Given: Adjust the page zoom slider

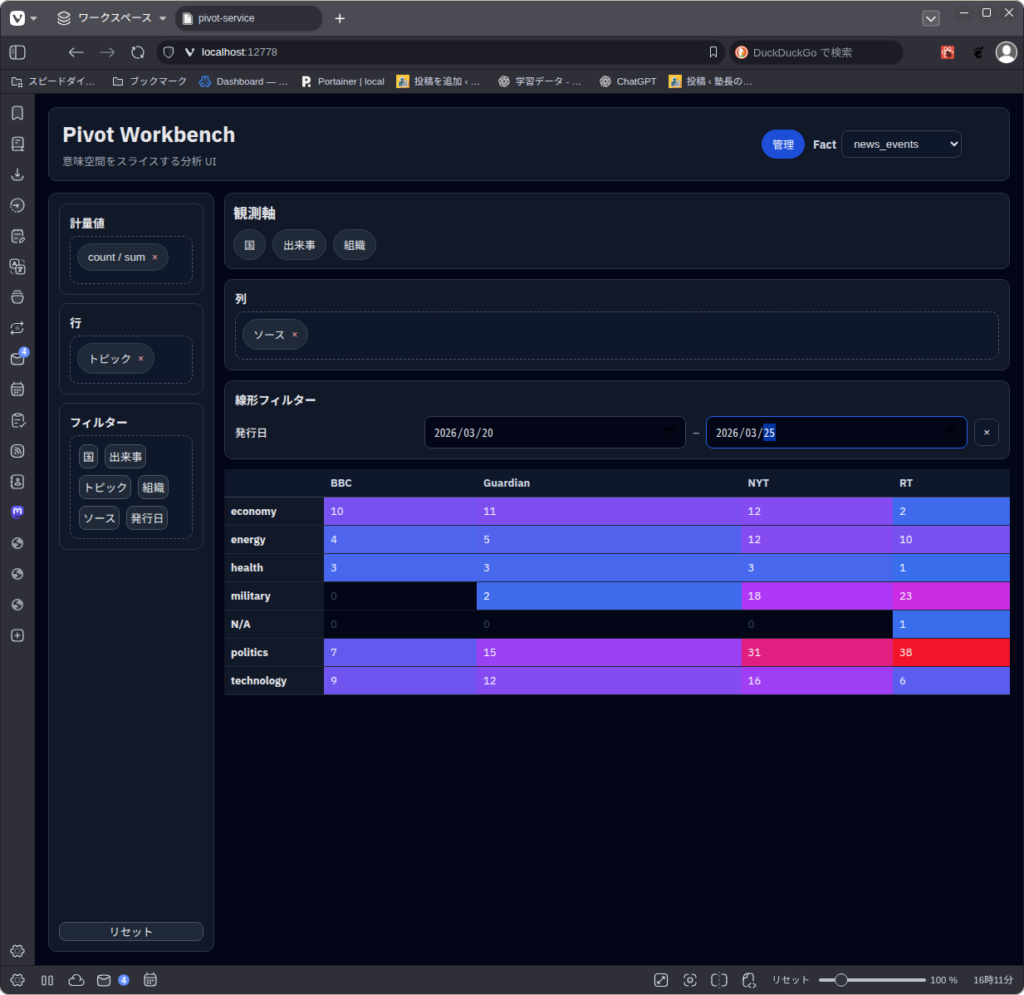Looking at the screenshot, I should pos(841,980).
